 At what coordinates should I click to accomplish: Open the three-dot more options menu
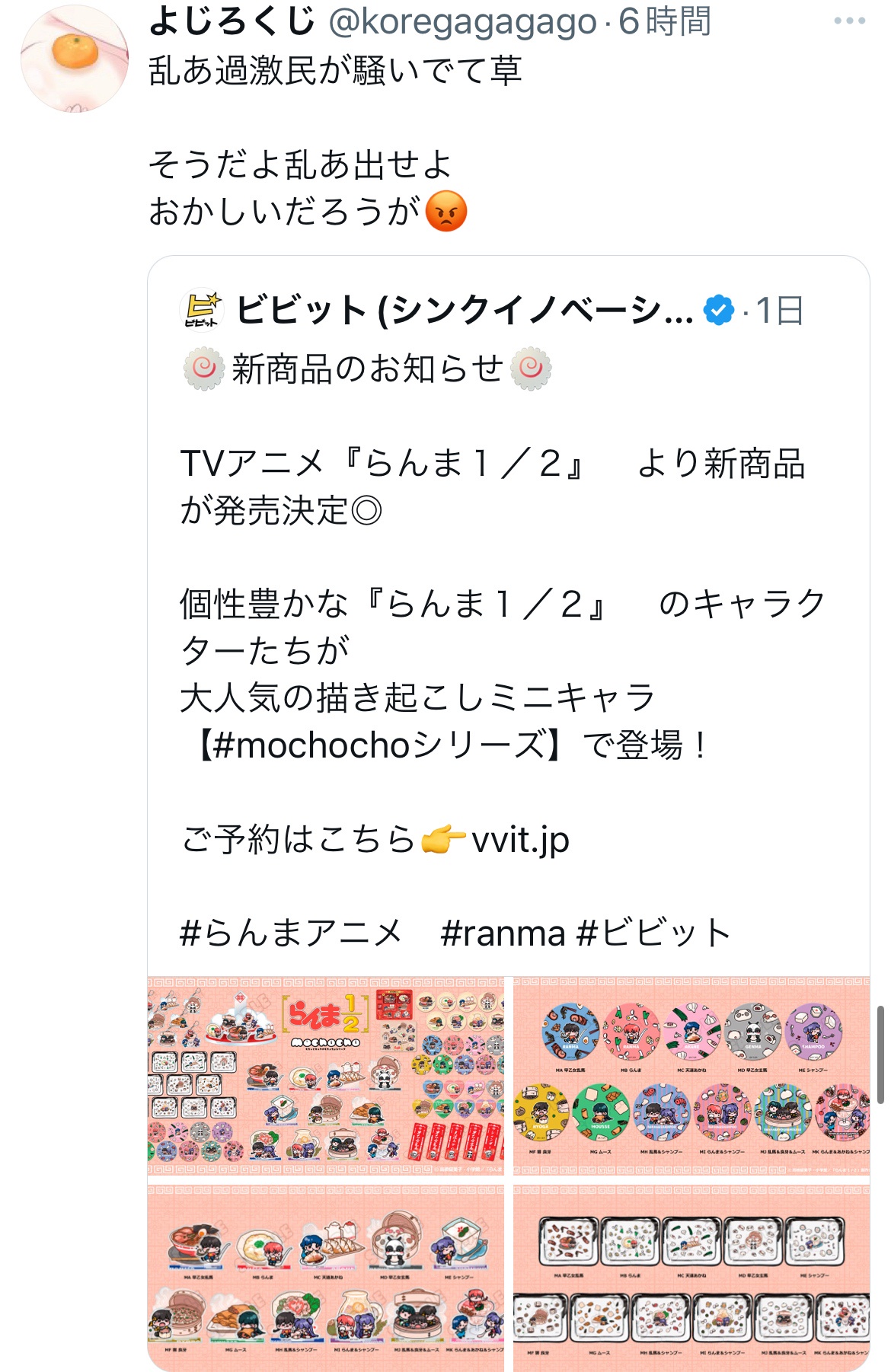850,21
